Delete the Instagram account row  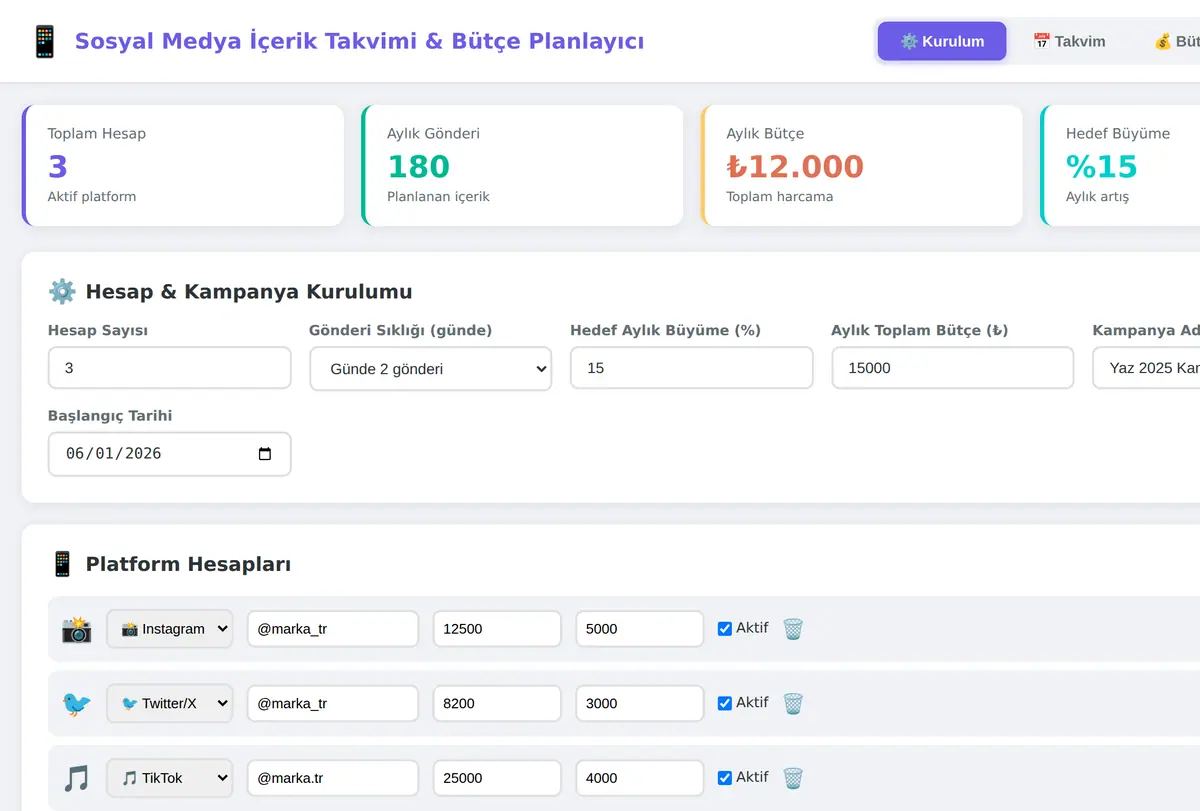pos(793,629)
